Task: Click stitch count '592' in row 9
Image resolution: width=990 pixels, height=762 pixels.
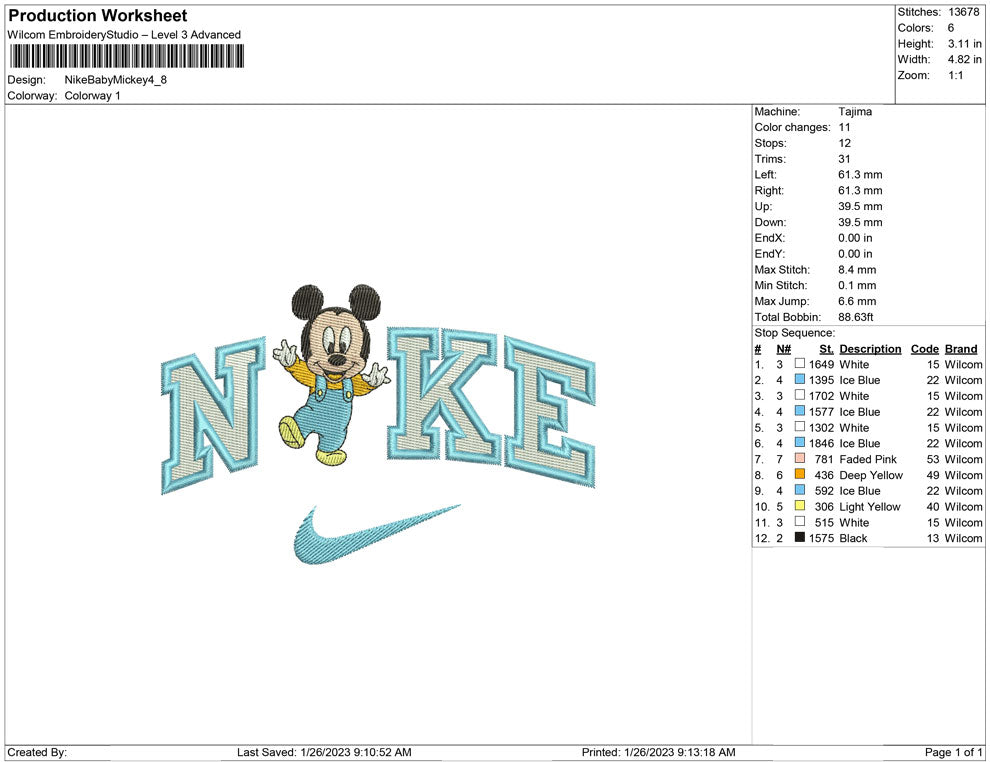Action: pos(824,490)
